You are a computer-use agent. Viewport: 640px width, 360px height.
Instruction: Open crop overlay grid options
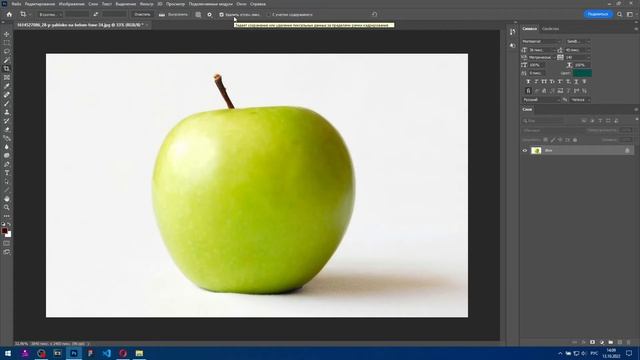click(x=198, y=14)
